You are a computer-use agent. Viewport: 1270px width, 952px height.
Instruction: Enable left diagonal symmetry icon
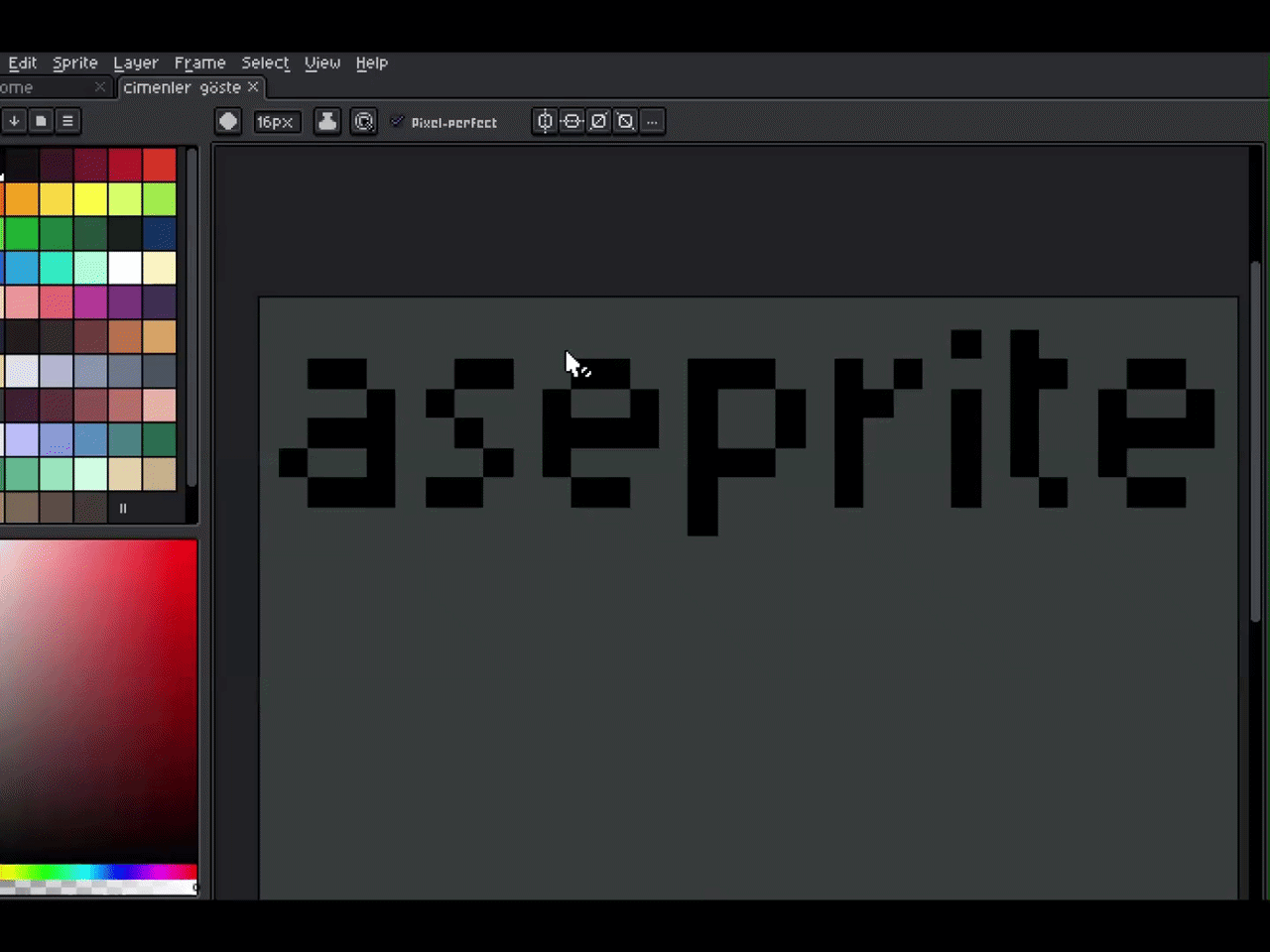pos(625,121)
